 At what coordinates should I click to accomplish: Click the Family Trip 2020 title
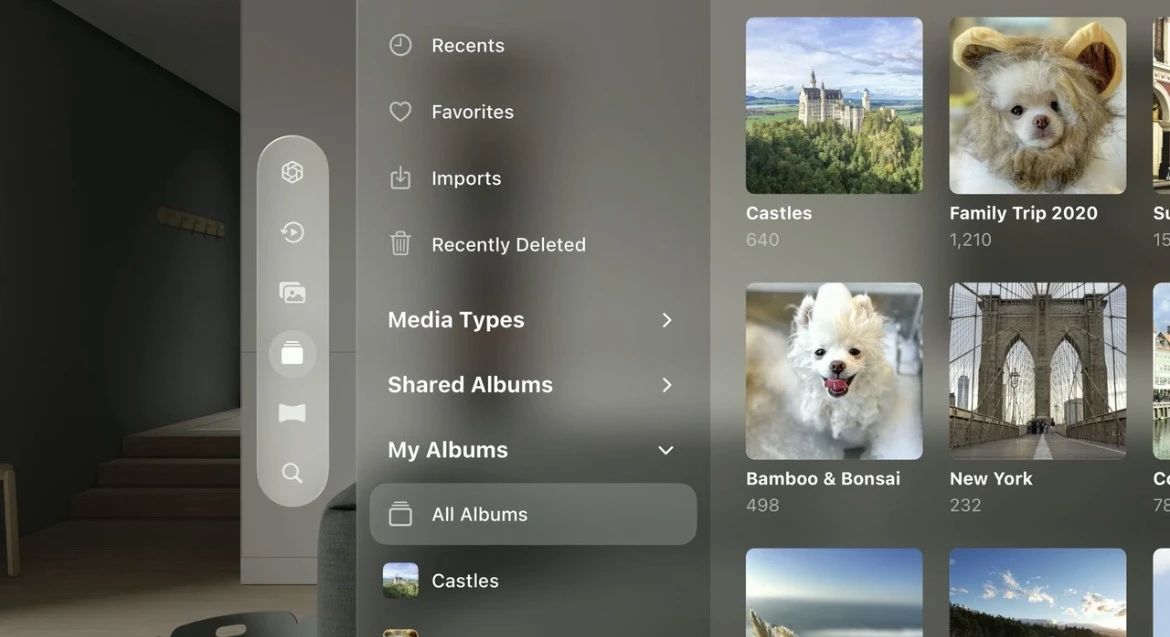coord(1024,213)
